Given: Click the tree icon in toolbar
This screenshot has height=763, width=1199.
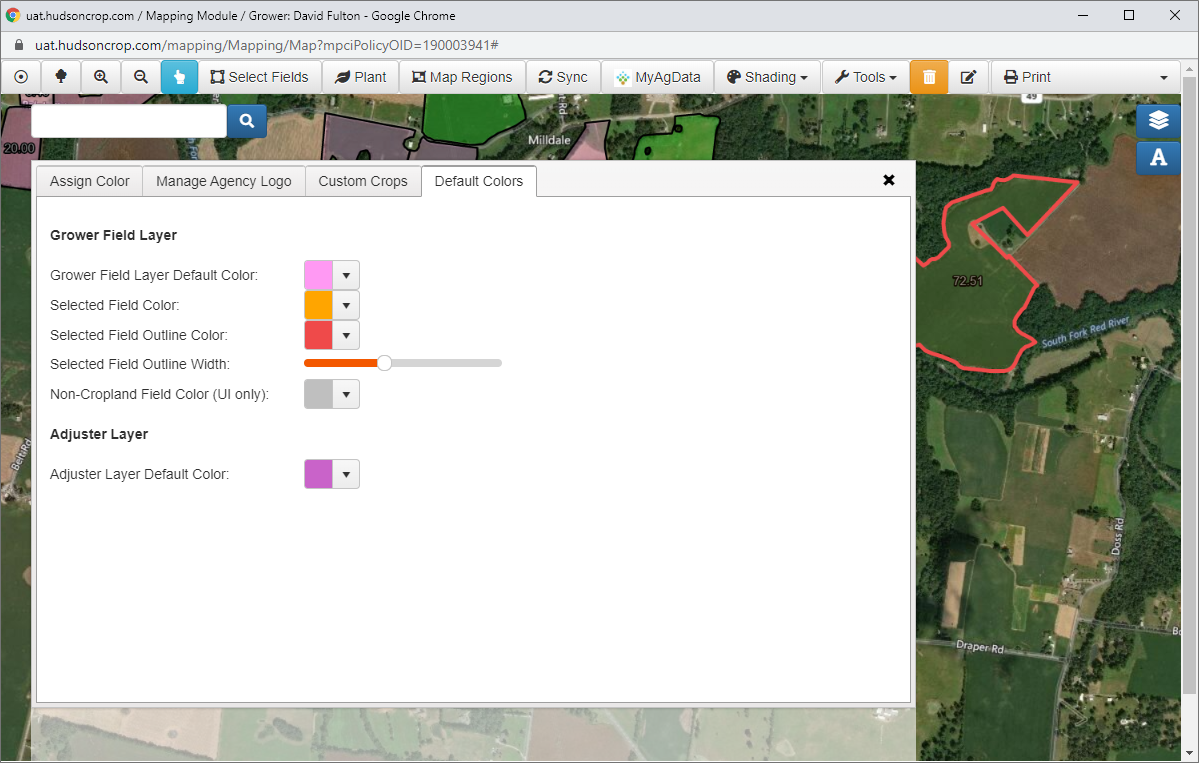Looking at the screenshot, I should click(61, 77).
